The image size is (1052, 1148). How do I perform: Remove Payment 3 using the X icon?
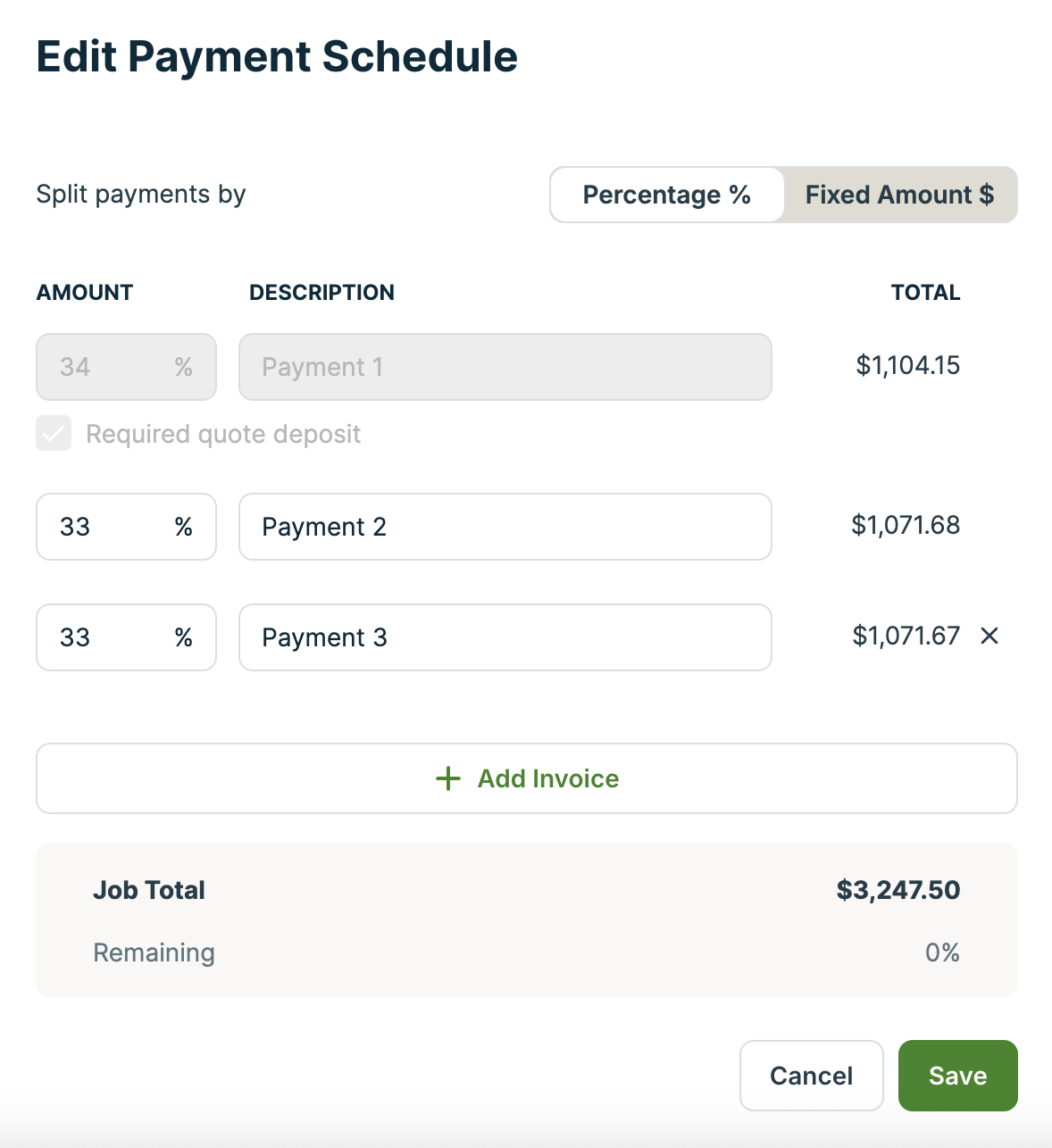[x=989, y=636]
